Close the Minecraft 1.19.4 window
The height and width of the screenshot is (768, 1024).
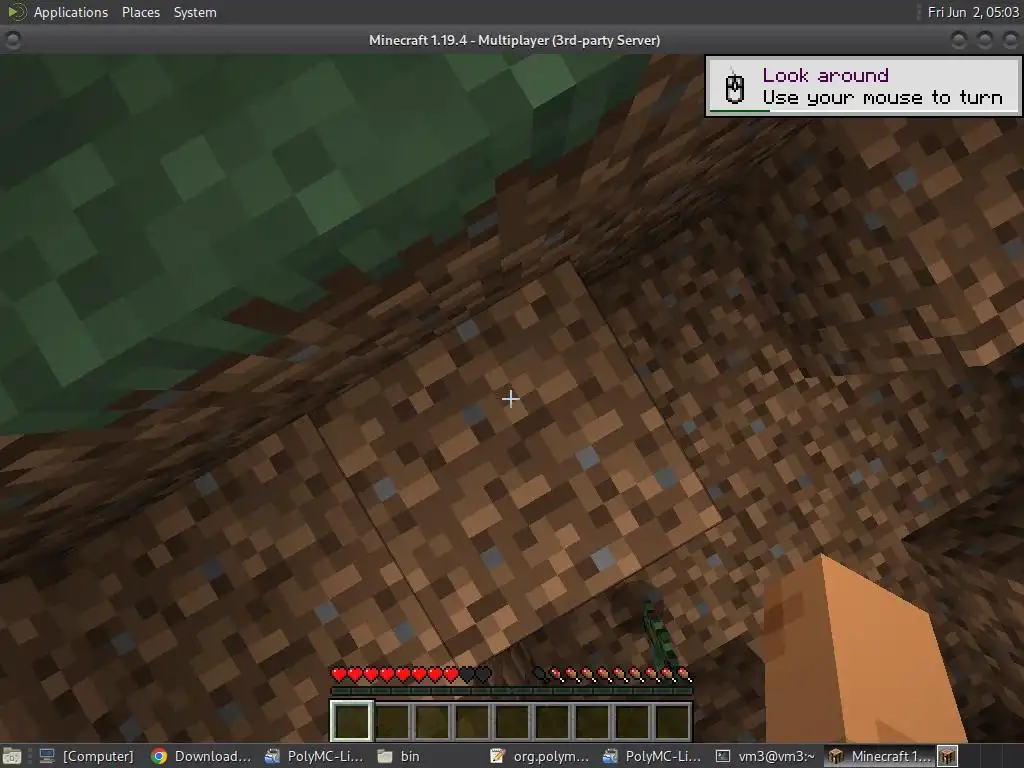pyautogui.click(x=1010, y=40)
